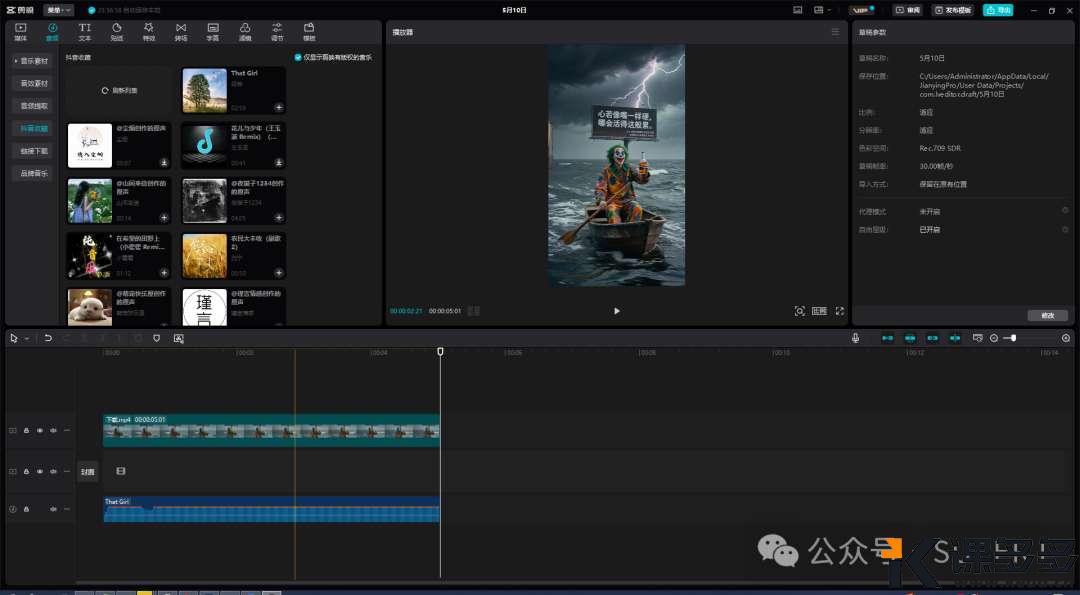The height and width of the screenshot is (595, 1080).
Task: Open the Transitions (转场) panel
Action: click(180, 32)
